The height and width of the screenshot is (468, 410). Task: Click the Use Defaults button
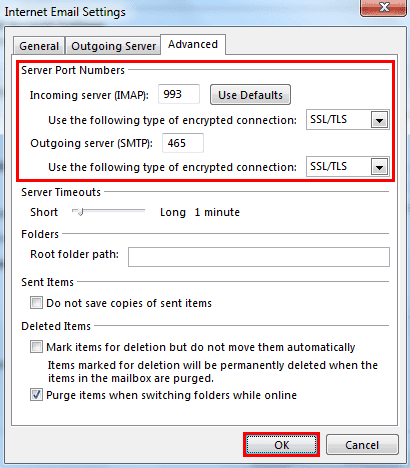(x=250, y=95)
